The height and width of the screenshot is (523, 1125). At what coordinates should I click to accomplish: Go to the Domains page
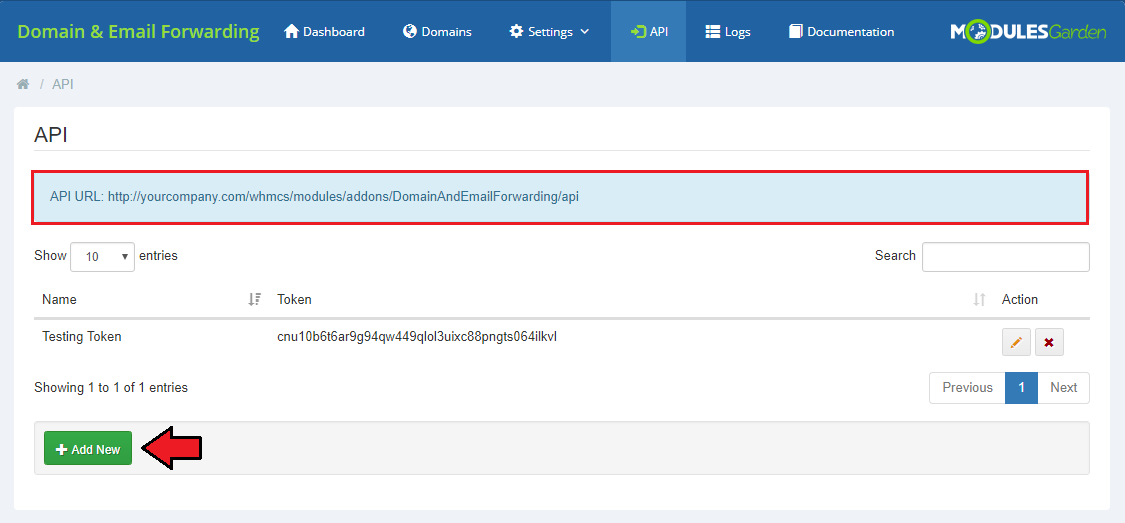437,32
